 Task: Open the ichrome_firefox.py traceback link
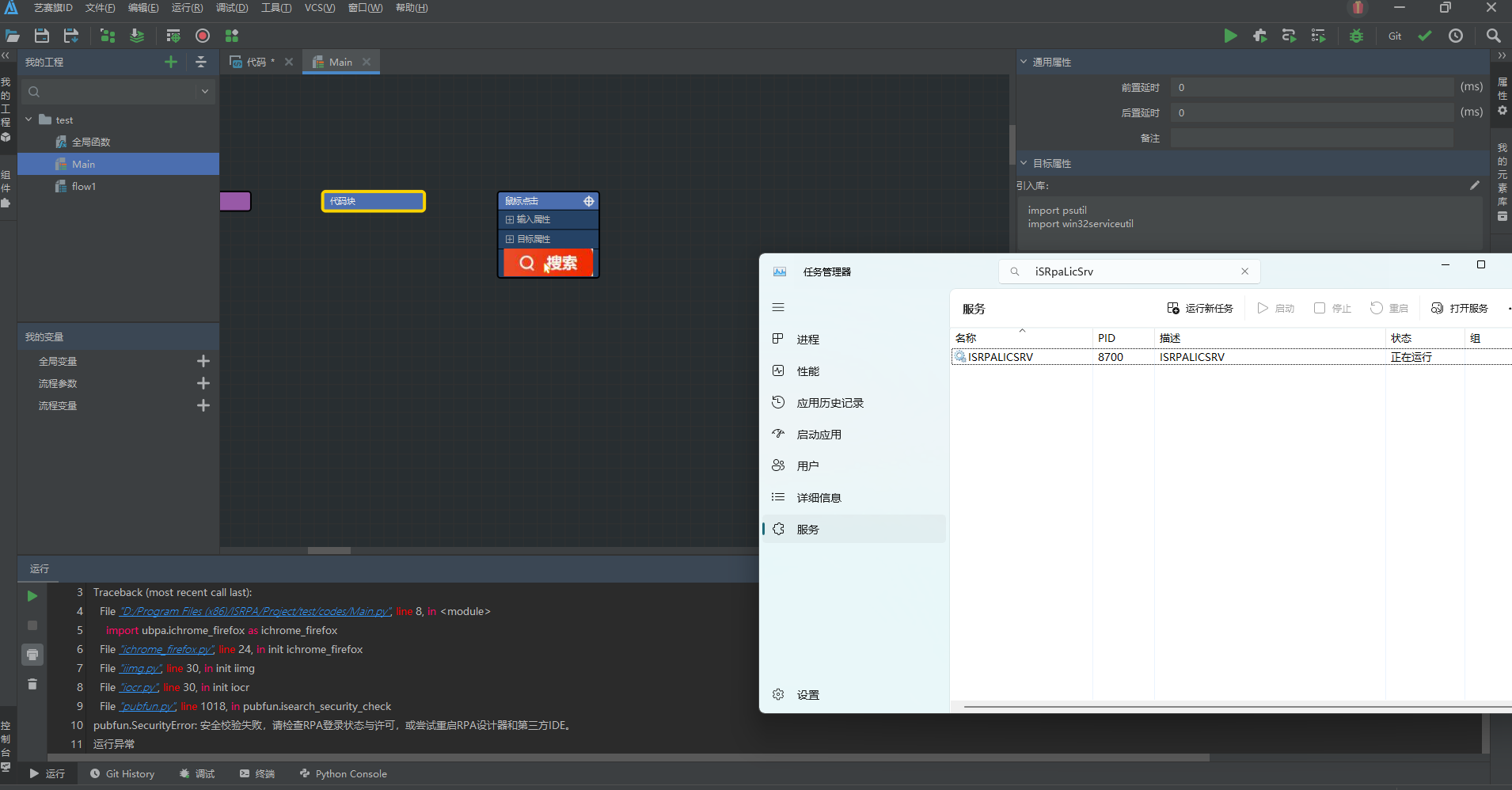167,649
